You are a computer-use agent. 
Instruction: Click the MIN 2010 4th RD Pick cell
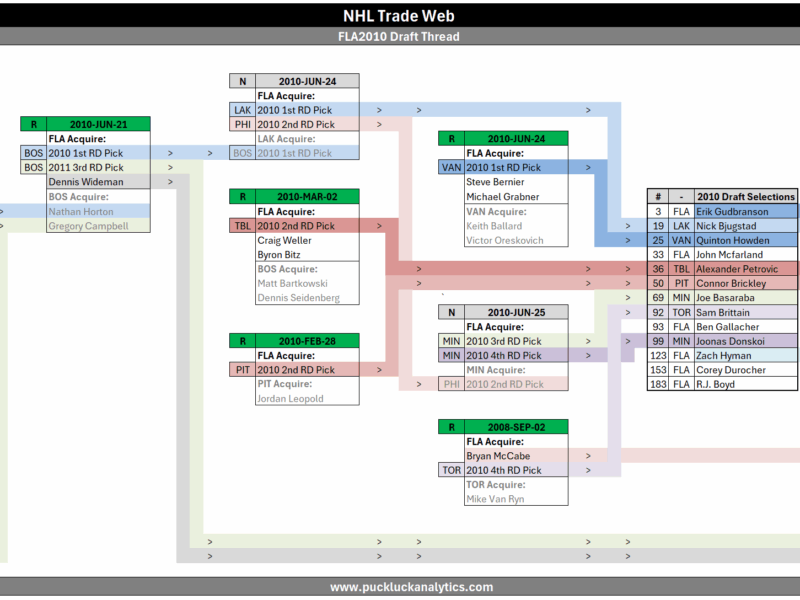pyautogui.click(x=516, y=356)
